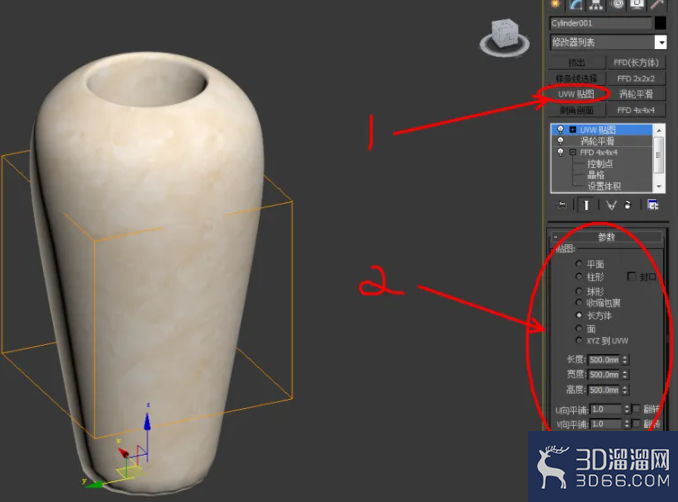
Task: Click the green Y axis gizmo arrow
Action: pyautogui.click(x=93, y=485)
